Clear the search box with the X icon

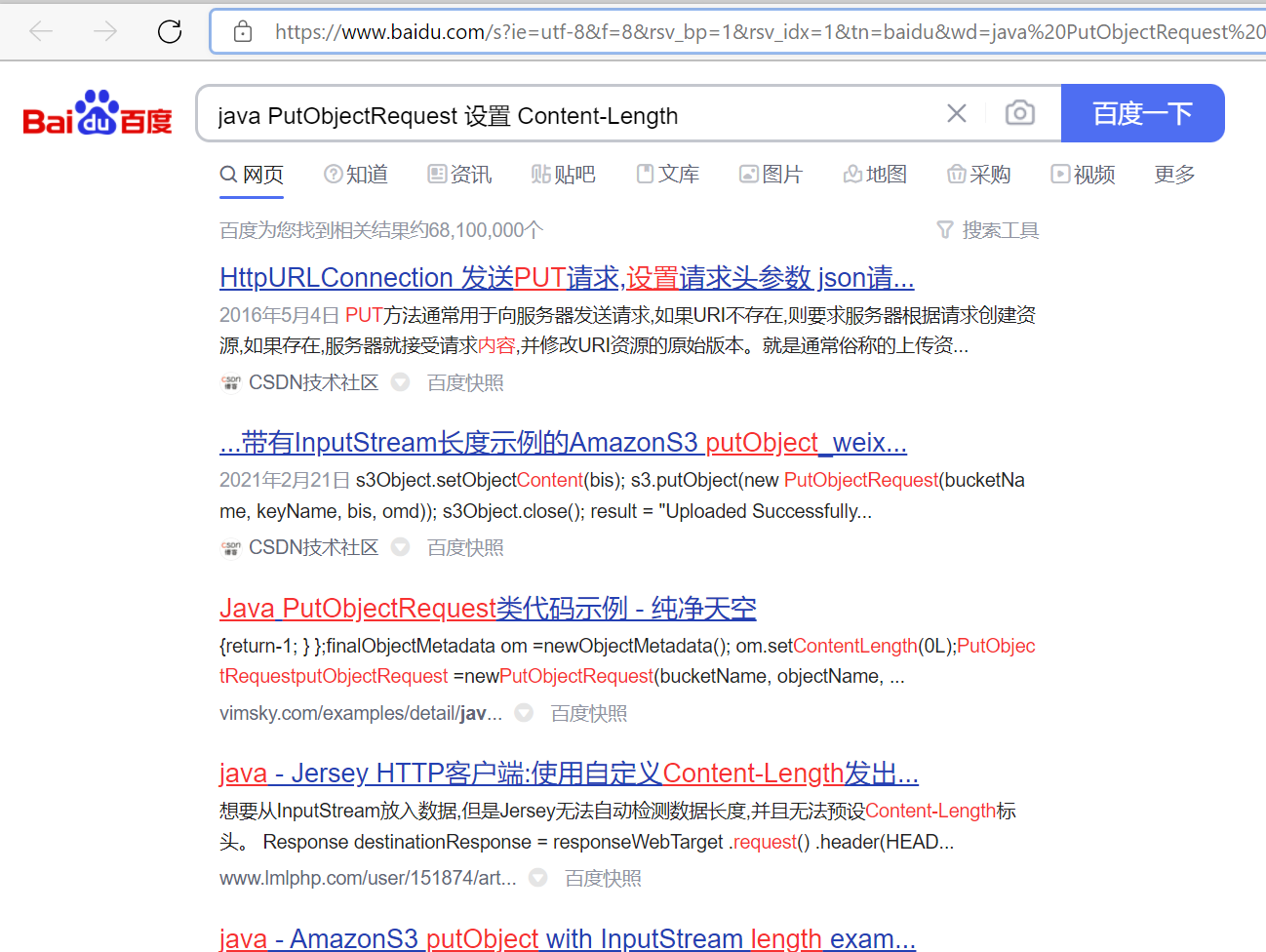[x=956, y=113]
